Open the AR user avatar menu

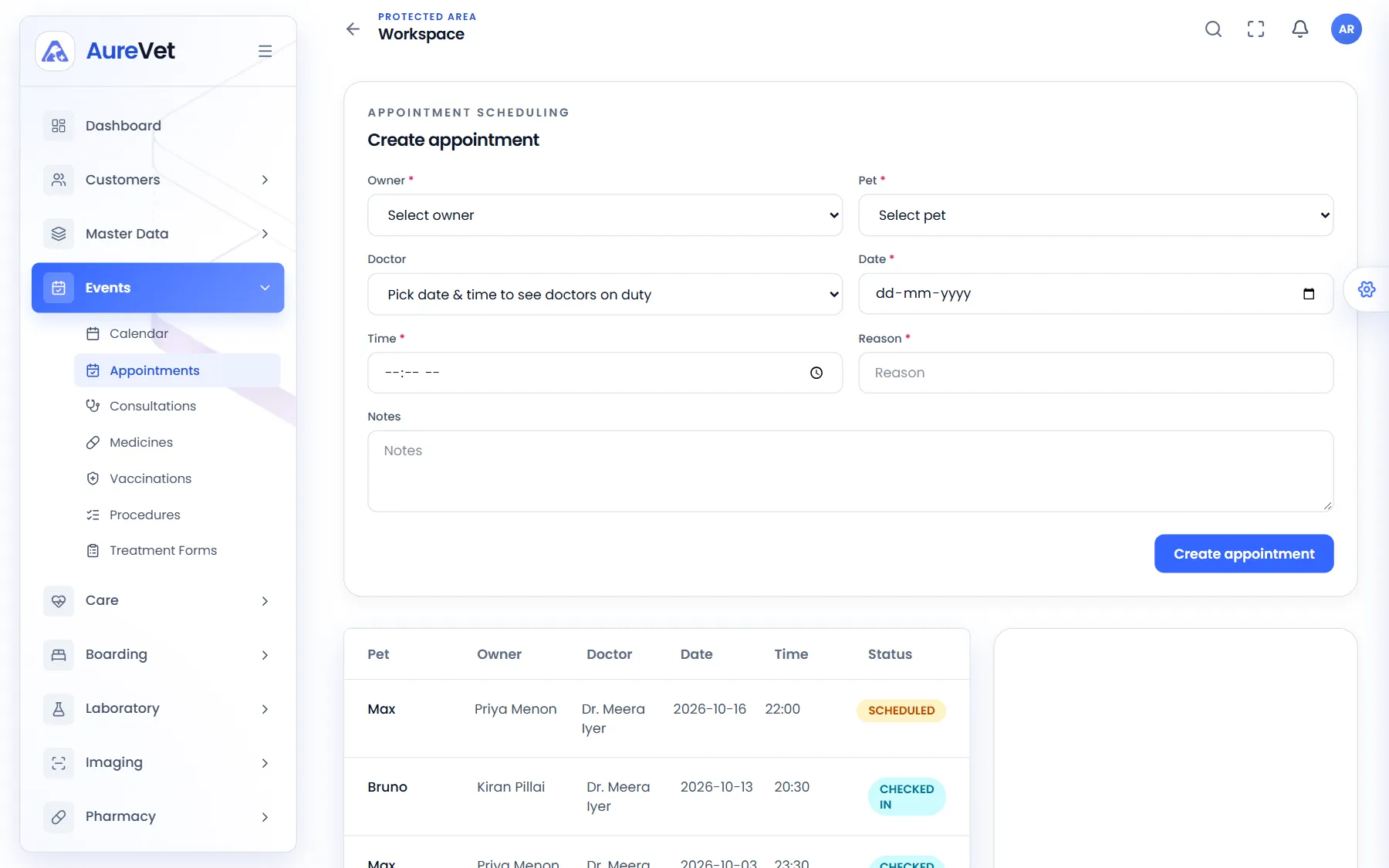(x=1347, y=29)
